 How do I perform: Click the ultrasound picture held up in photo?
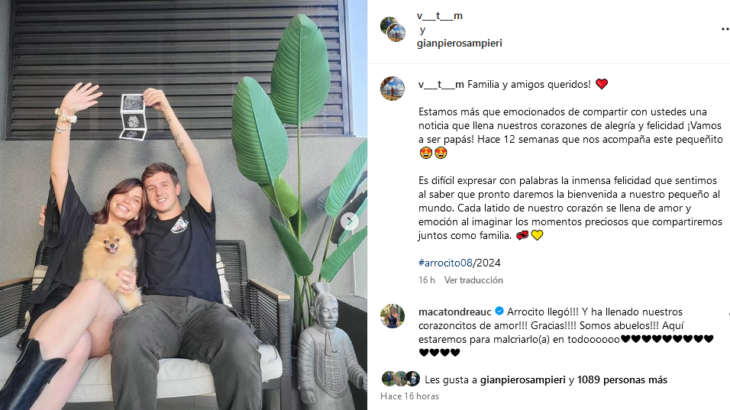point(133,117)
